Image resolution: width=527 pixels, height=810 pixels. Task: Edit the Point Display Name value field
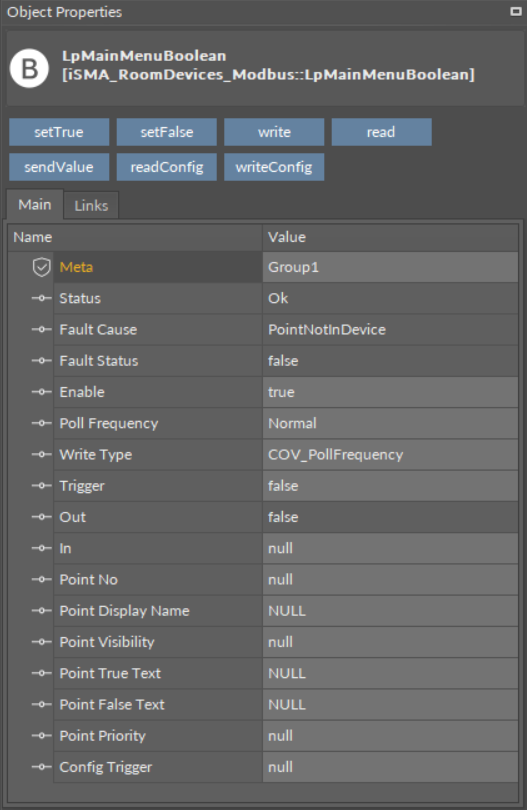pyautogui.click(x=390, y=611)
